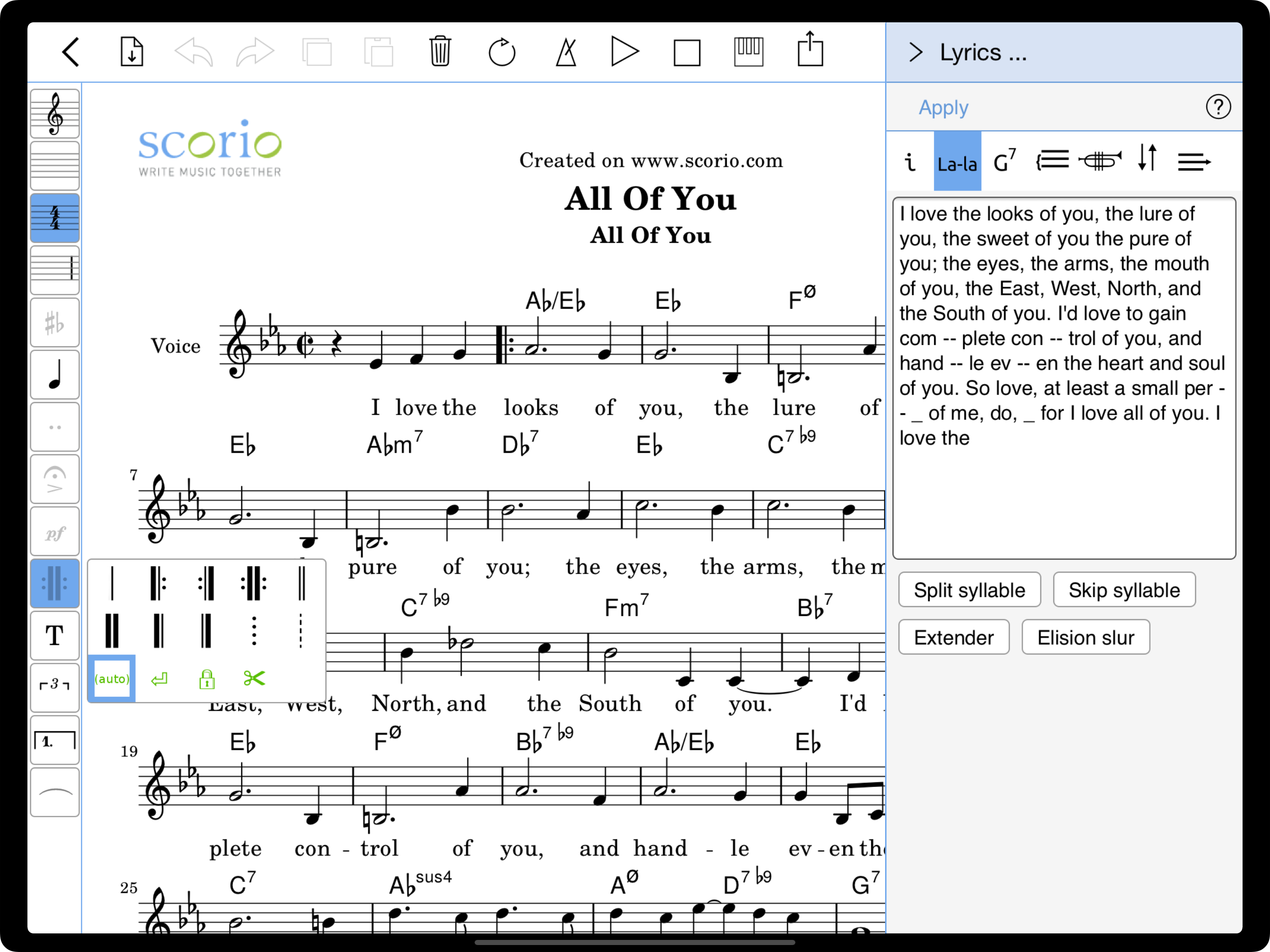Open the staff with barline palette
The width and height of the screenshot is (1270, 952).
tap(54, 271)
